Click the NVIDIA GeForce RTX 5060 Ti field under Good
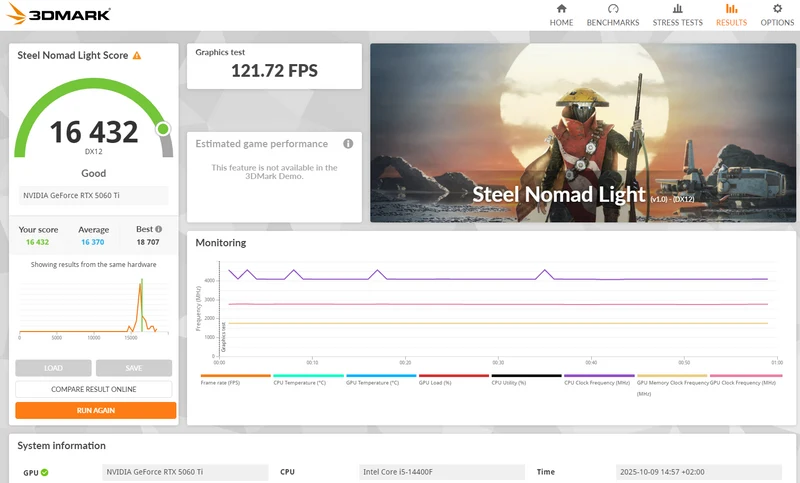 [x=93, y=195]
